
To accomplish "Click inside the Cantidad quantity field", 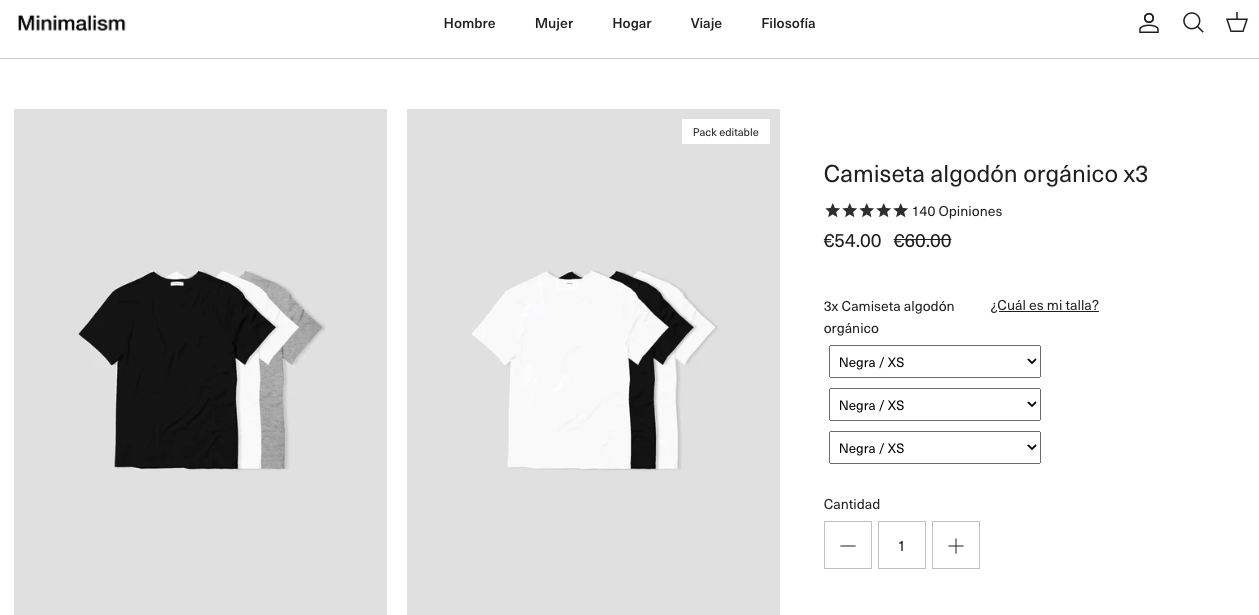I will coord(901,545).
